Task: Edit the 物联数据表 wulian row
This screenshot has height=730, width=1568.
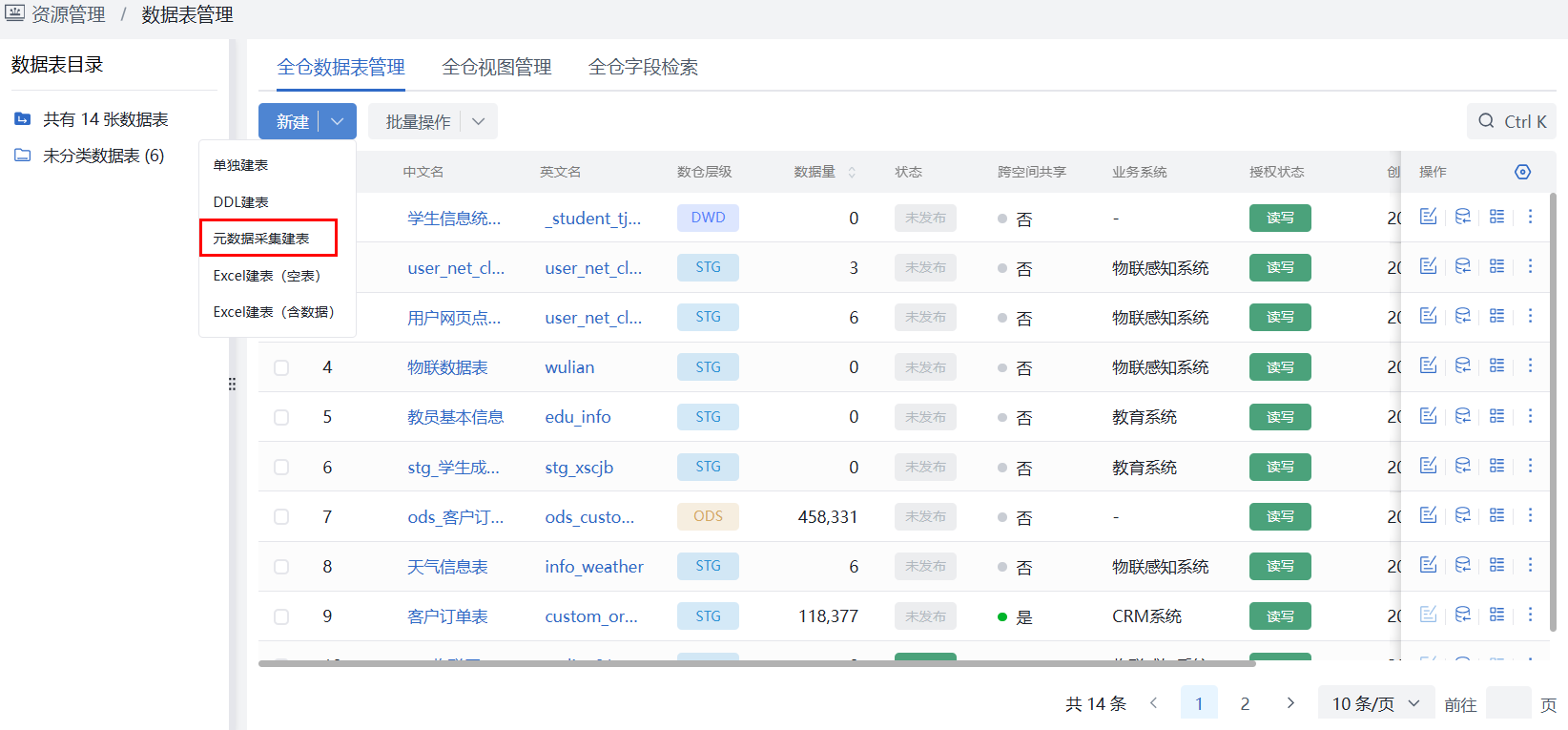Action: pos(1428,365)
